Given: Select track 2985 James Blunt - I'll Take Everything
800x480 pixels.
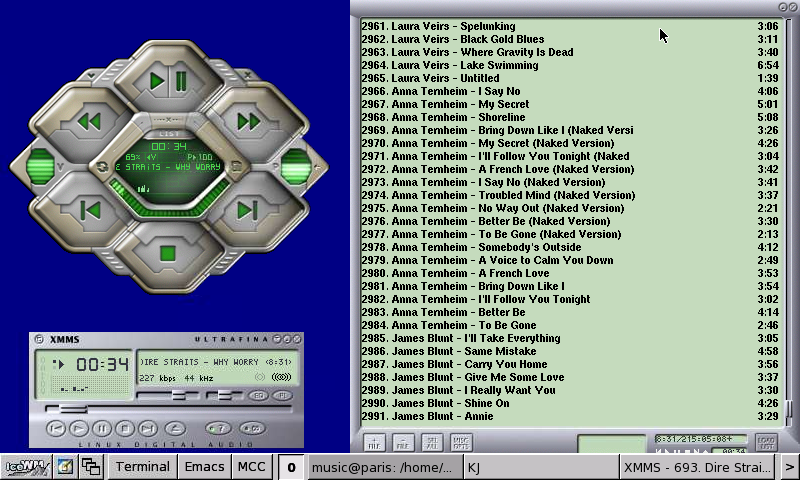Looking at the screenshot, I should [x=570, y=338].
